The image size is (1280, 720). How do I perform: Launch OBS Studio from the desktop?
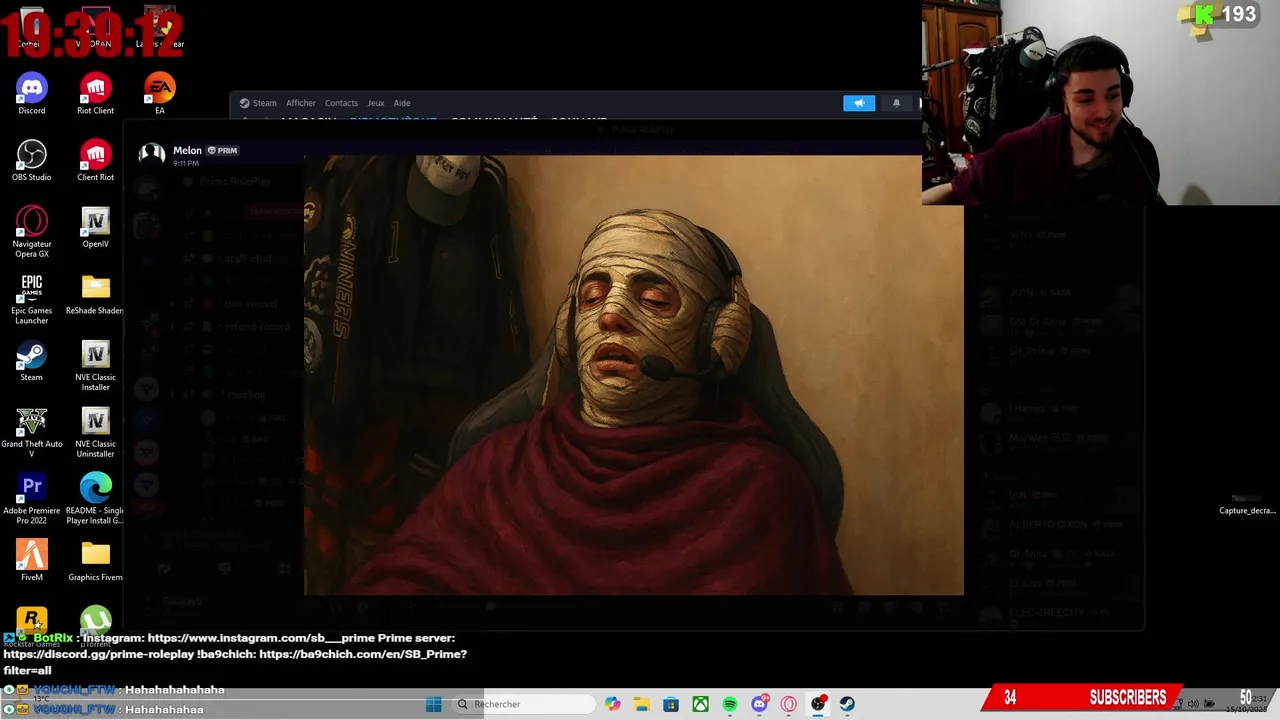click(31, 160)
